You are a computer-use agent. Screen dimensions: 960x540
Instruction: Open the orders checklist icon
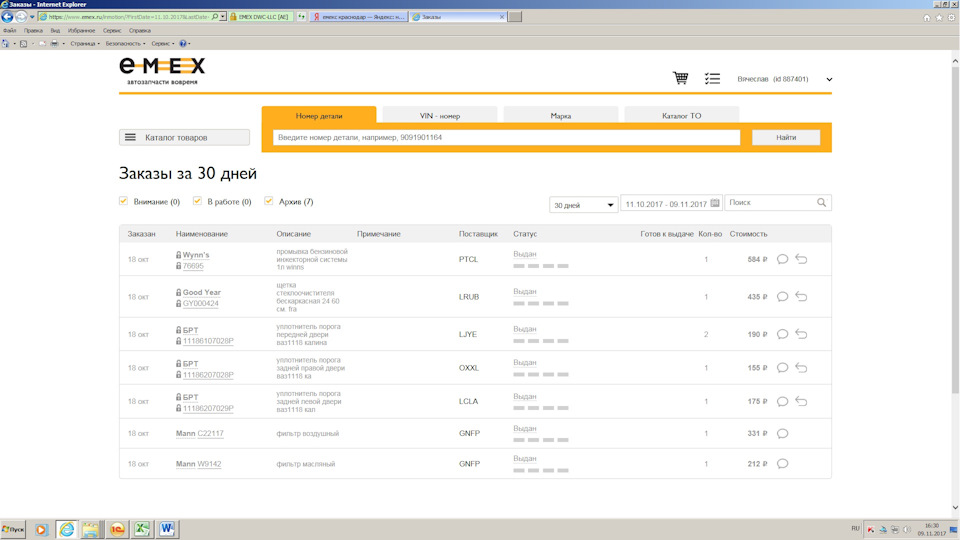pos(712,78)
